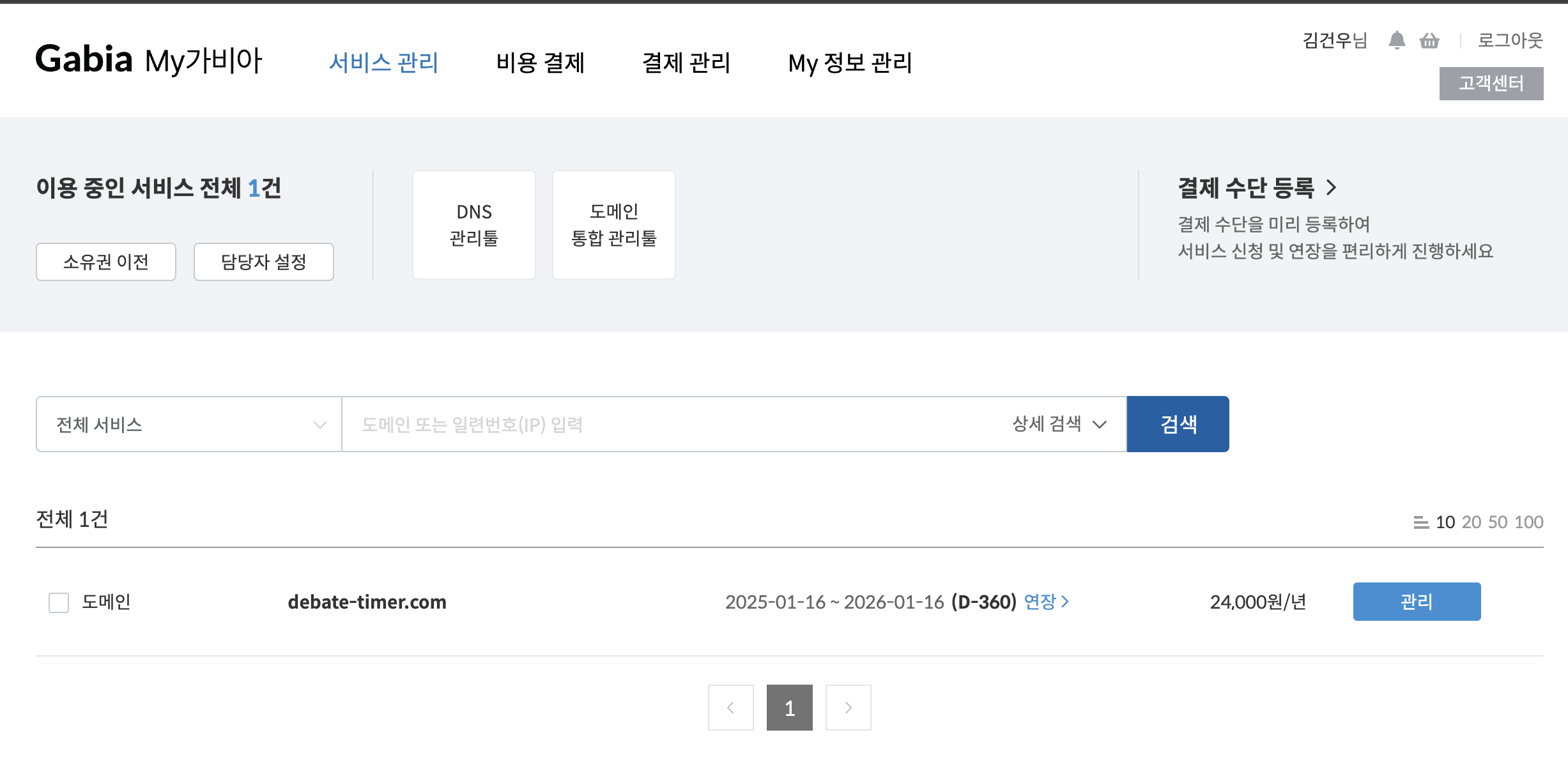Viewport: 1568px width, 760px height.
Task: Open the shopping basket icon
Action: (1429, 41)
